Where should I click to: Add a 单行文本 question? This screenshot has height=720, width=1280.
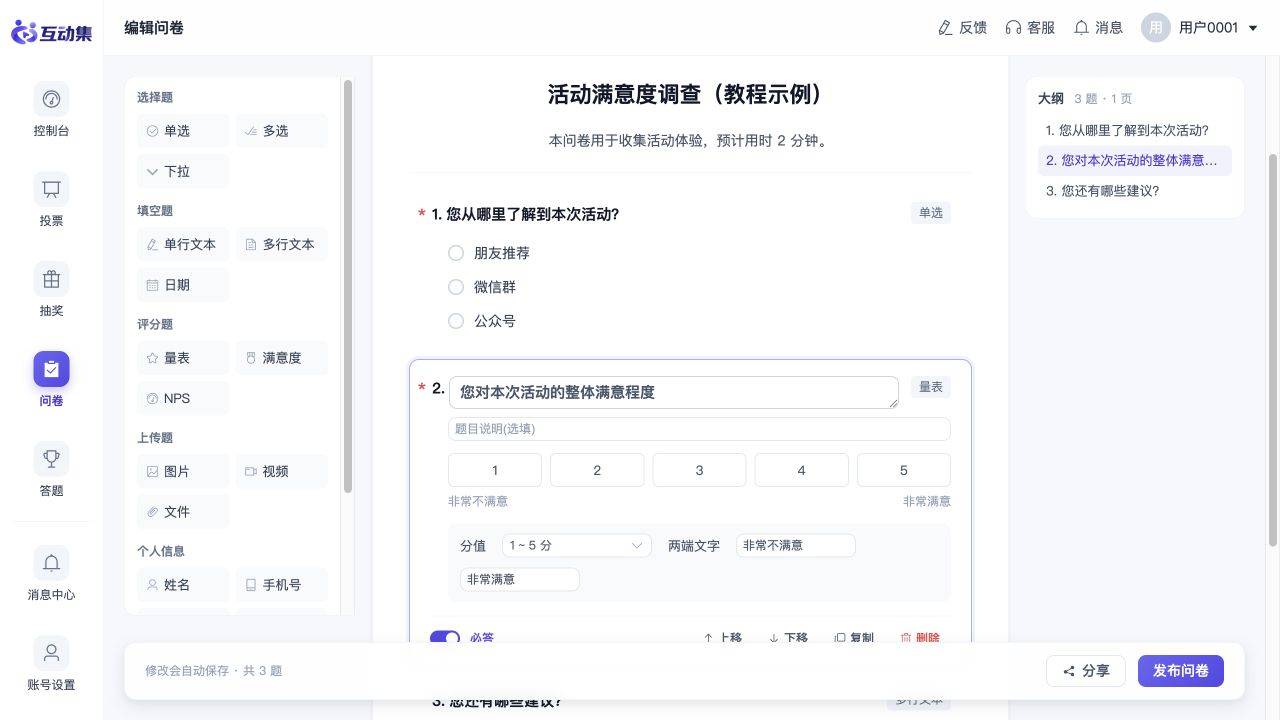pos(183,244)
